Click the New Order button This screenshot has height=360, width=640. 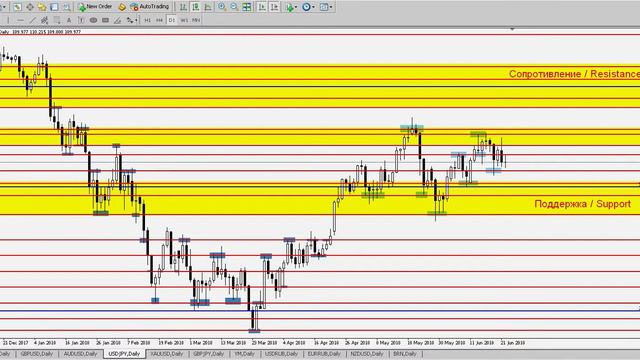click(x=95, y=7)
